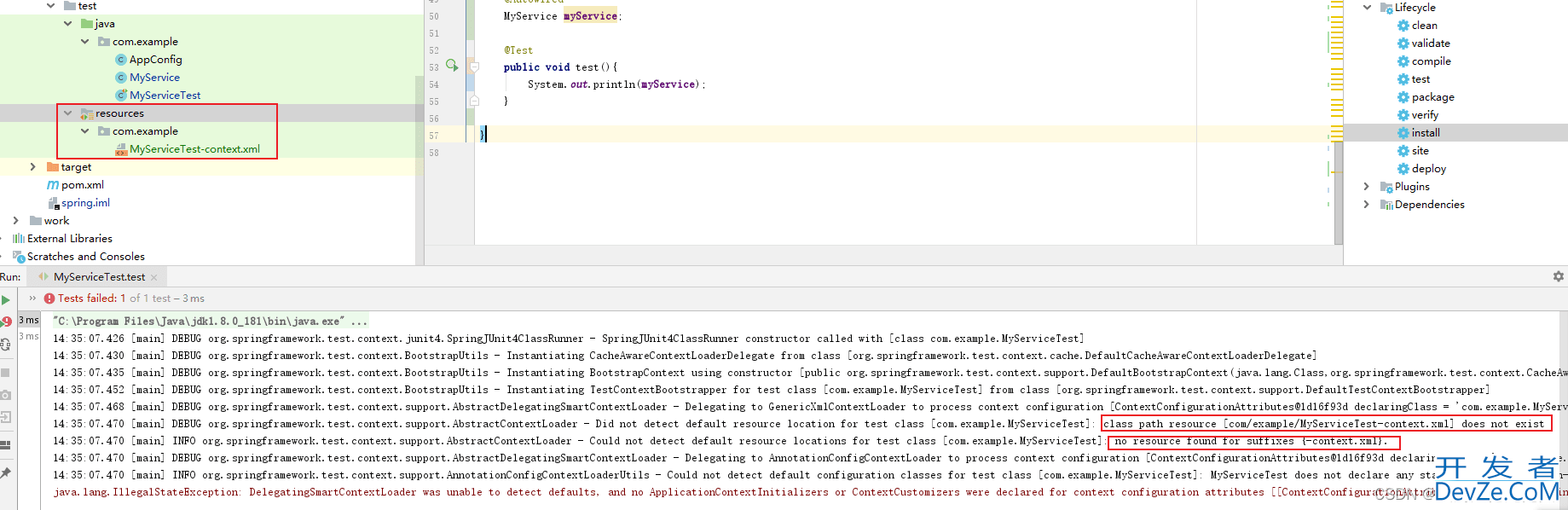Viewport: 1568px width, 510px height.
Task: Click the camera dump threads icon
Action: [x=5, y=395]
